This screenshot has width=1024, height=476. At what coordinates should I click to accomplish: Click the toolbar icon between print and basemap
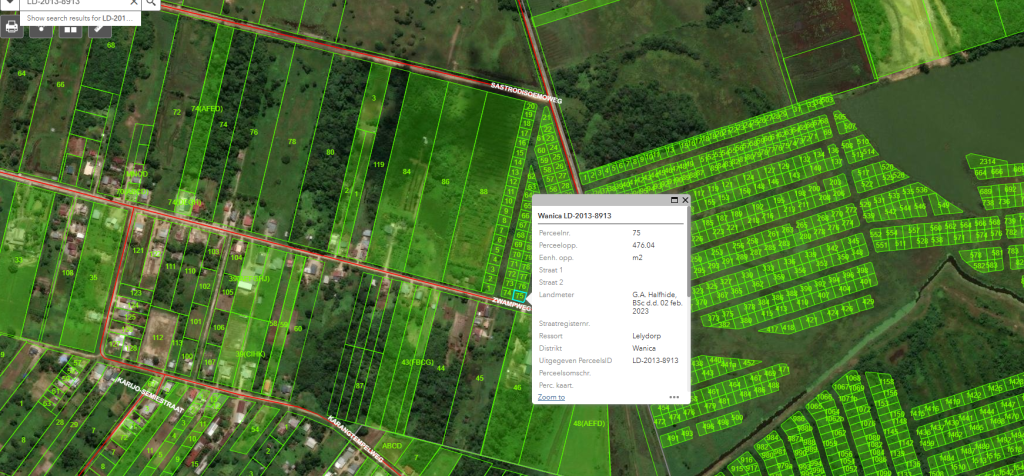(x=41, y=28)
